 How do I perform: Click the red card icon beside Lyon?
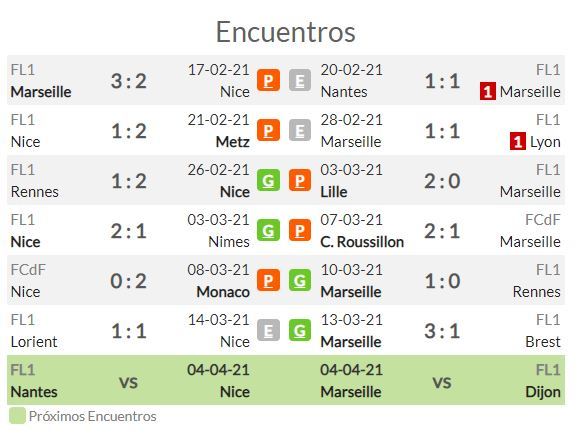coord(517,142)
